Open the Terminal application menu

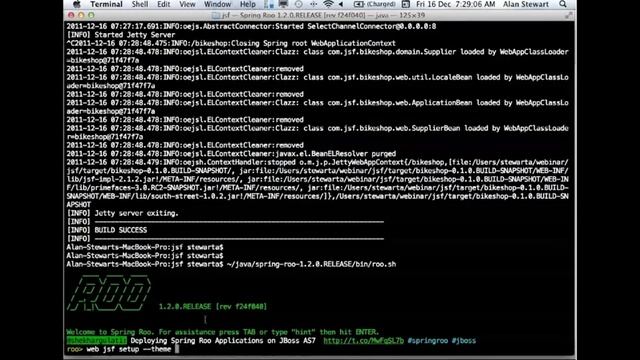click(x=106, y=4)
